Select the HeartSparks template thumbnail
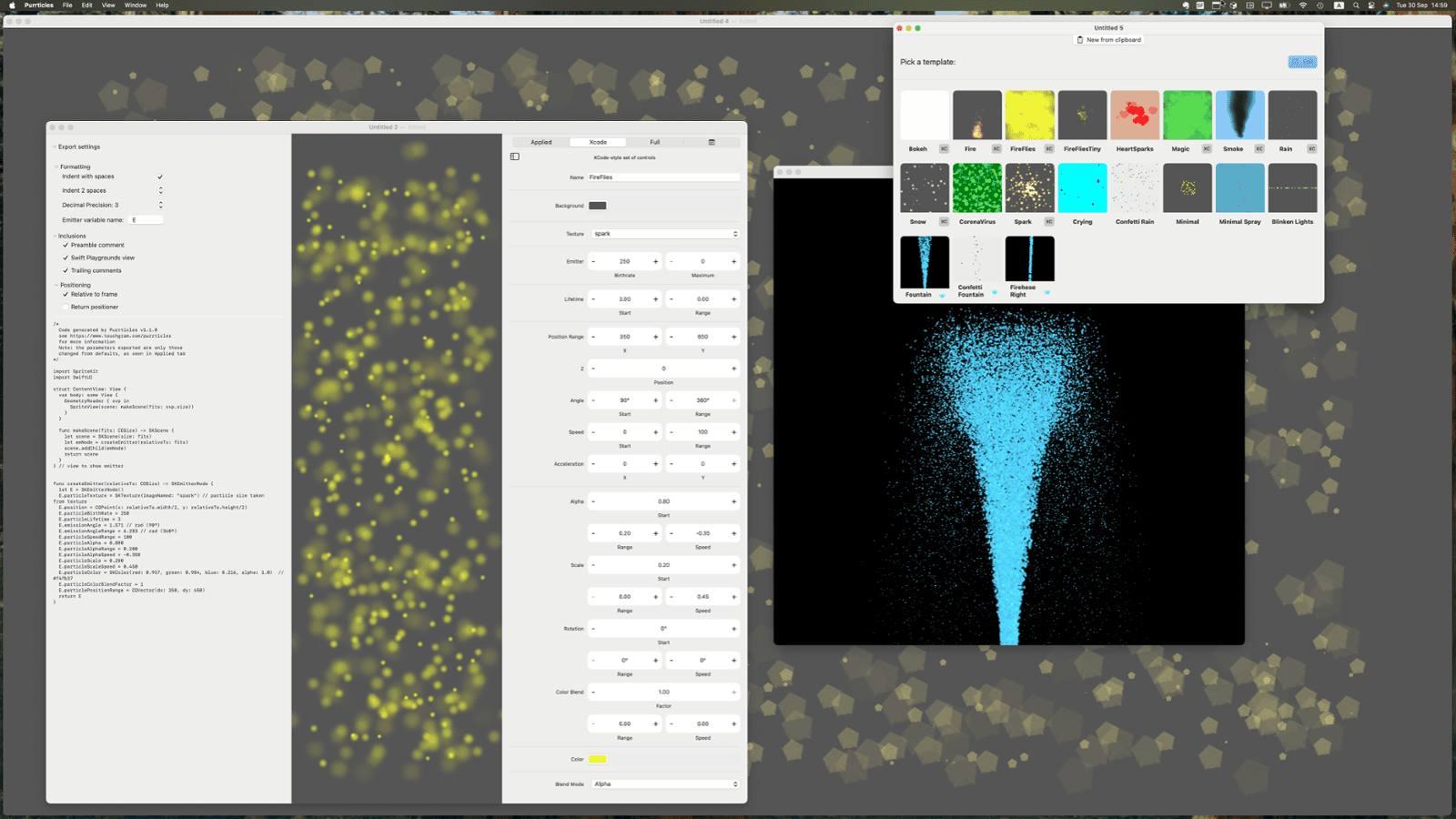The image size is (1456, 819). tap(1135, 116)
